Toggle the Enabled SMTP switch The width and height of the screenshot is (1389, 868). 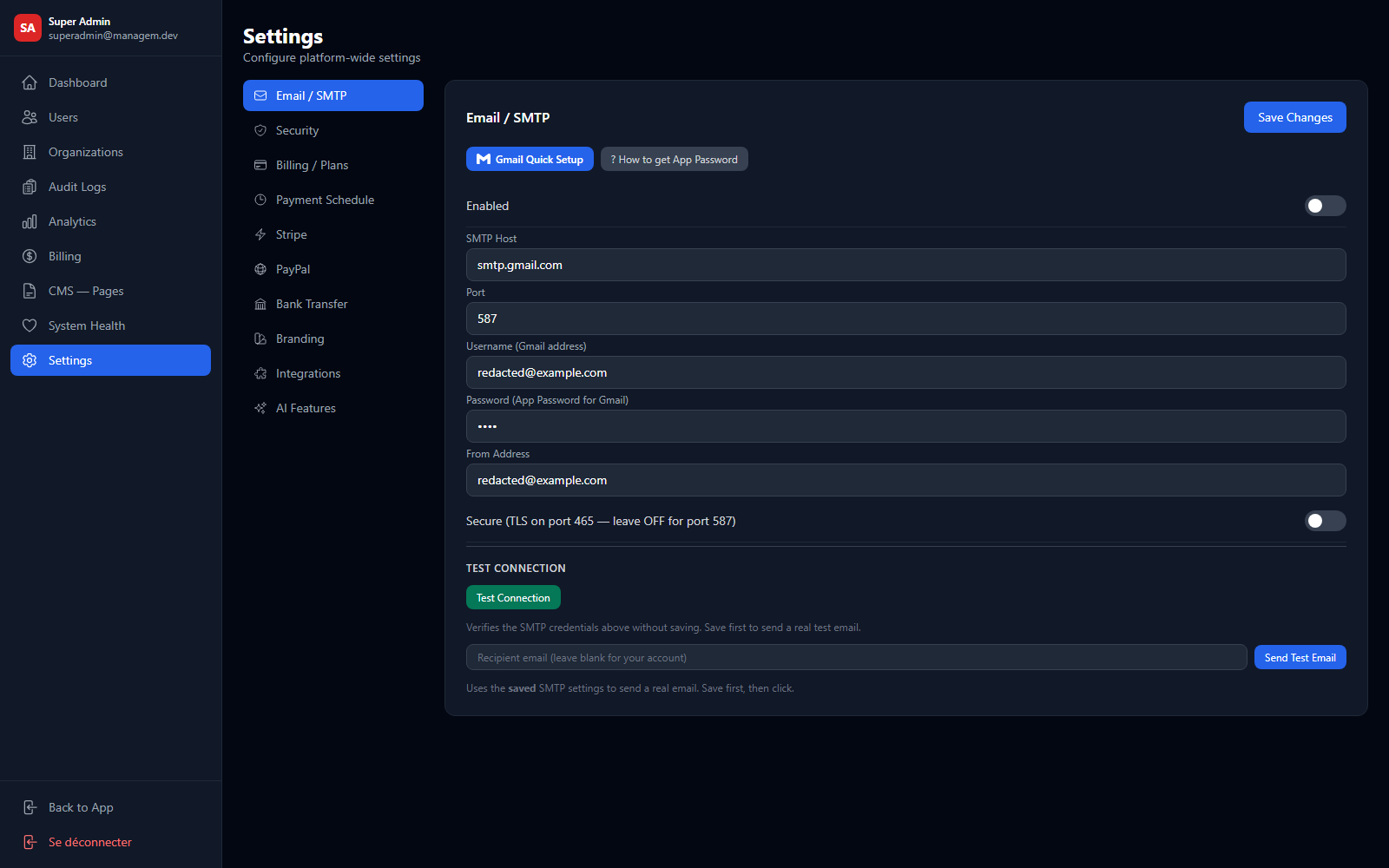coord(1325,206)
